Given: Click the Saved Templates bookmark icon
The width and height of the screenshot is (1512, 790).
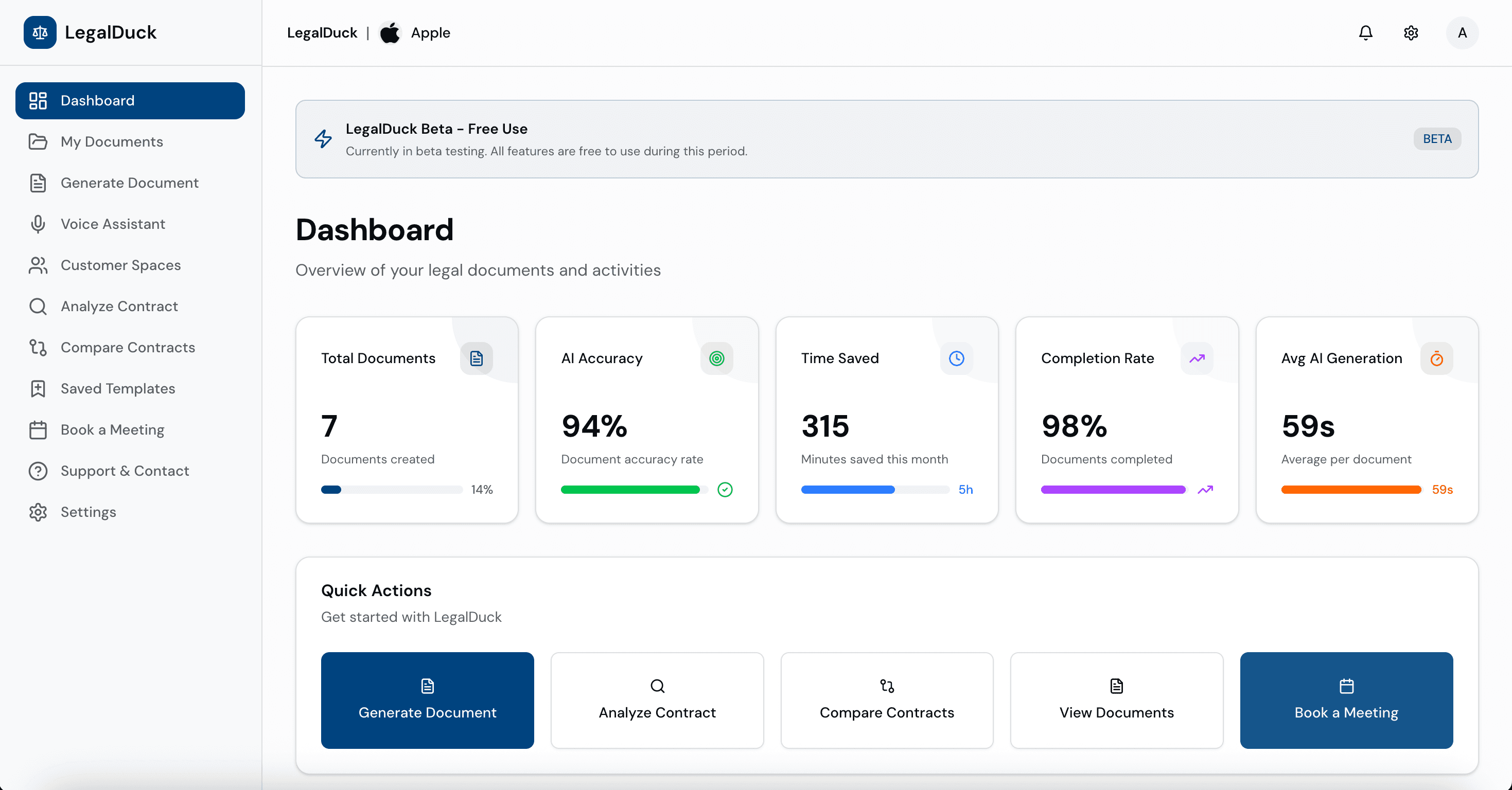Looking at the screenshot, I should [38, 389].
